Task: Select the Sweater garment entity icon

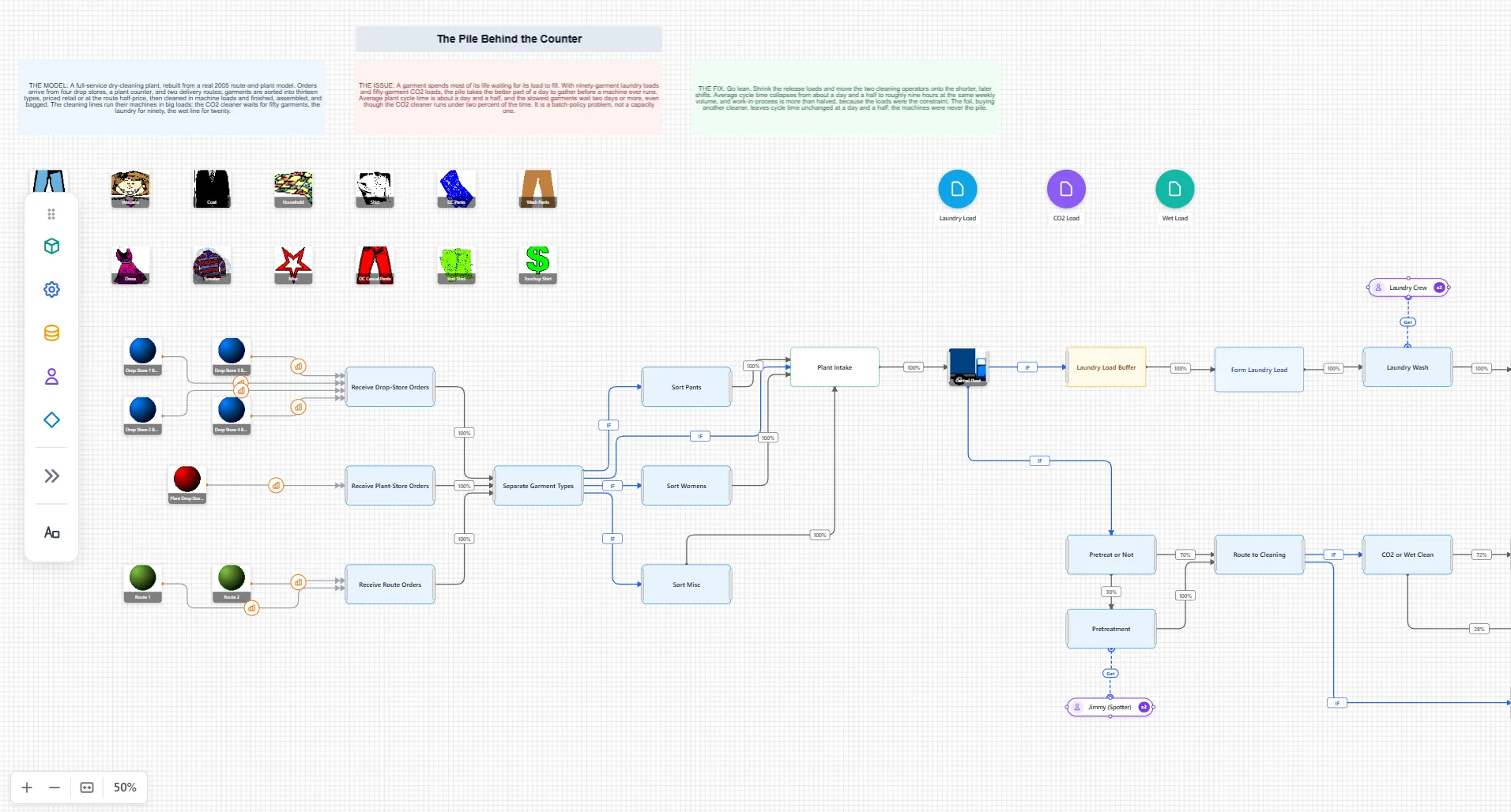Action: (x=212, y=265)
